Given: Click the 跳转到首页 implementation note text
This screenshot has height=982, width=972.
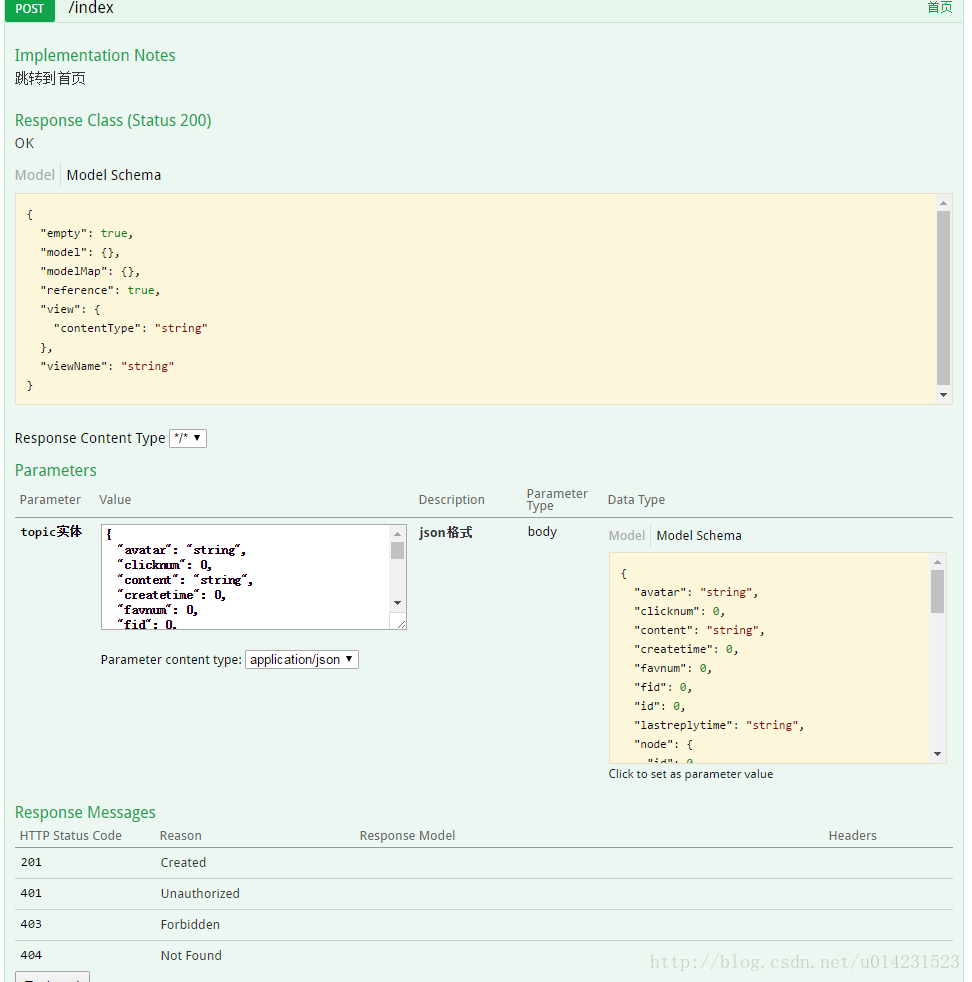Looking at the screenshot, I should (x=50, y=78).
